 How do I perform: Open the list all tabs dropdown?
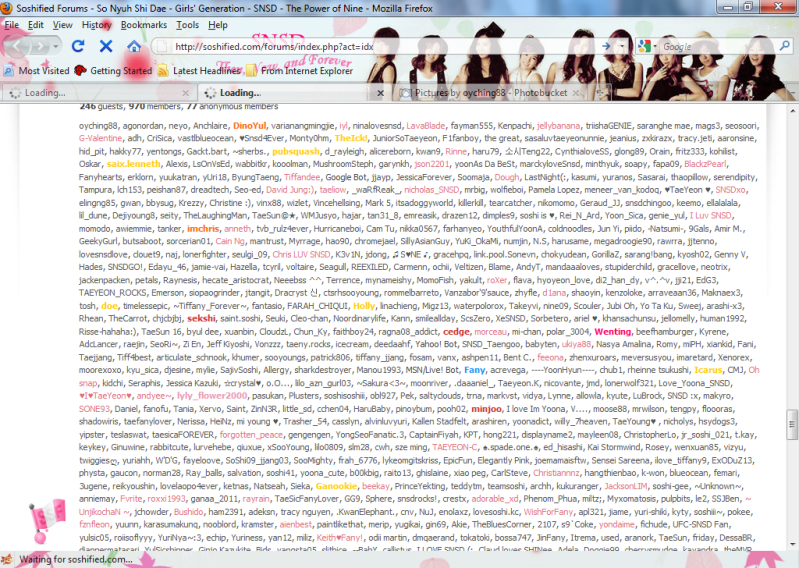(x=792, y=93)
